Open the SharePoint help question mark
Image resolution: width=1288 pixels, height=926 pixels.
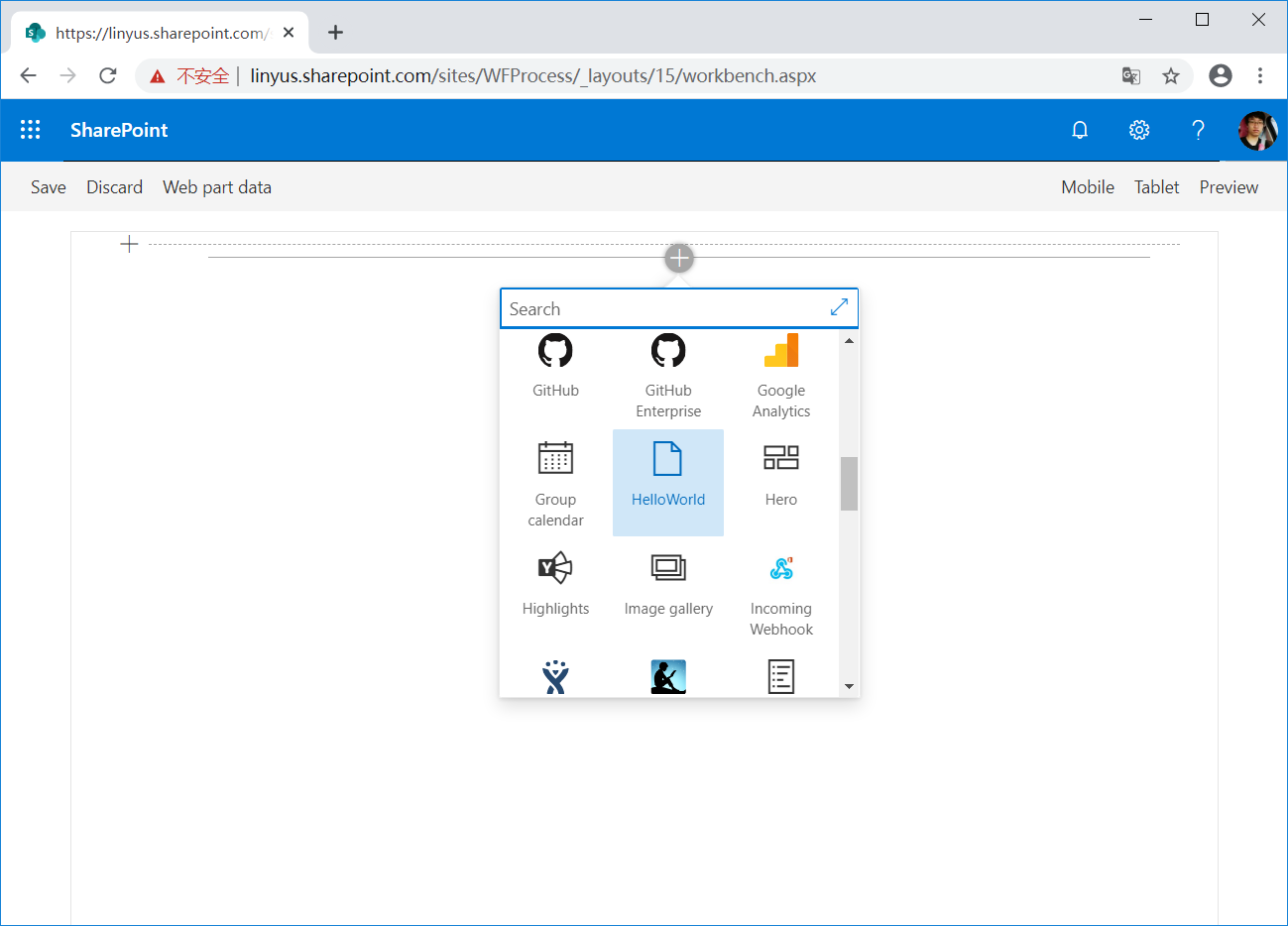[x=1198, y=130]
